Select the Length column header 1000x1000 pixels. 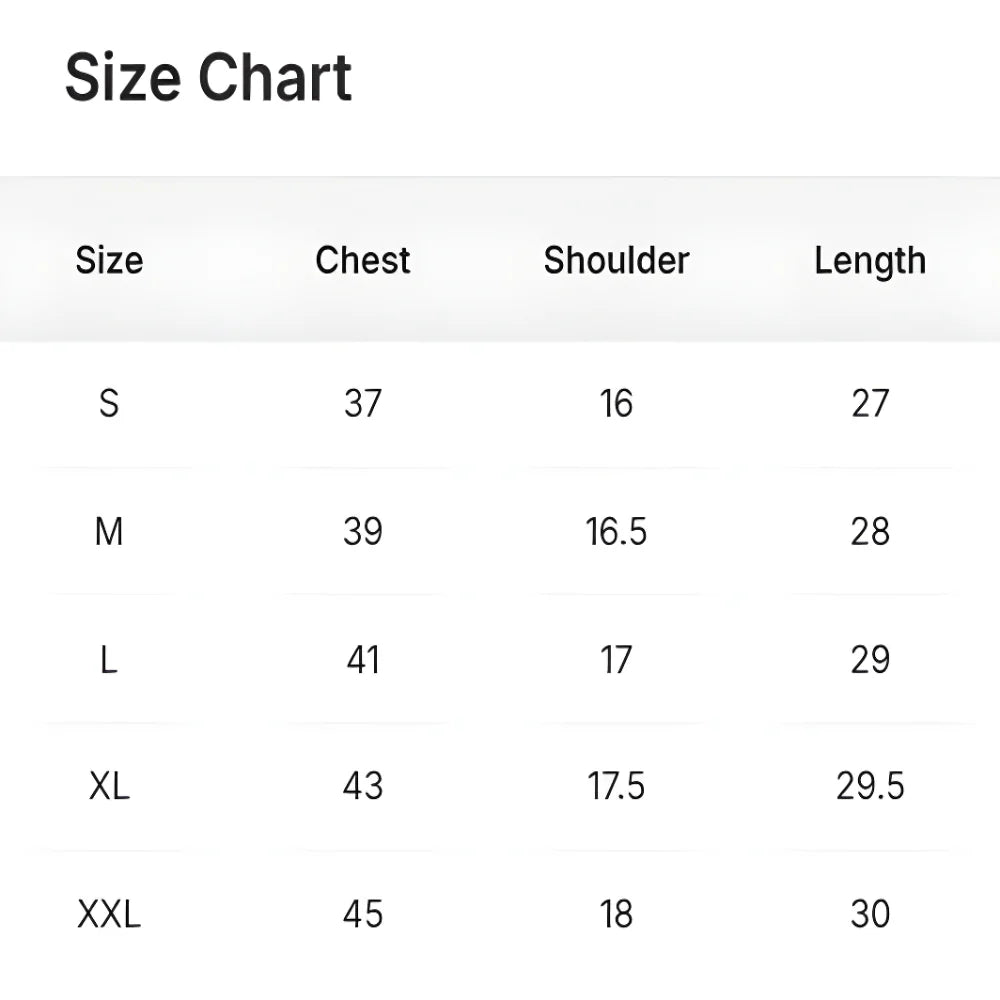(869, 261)
